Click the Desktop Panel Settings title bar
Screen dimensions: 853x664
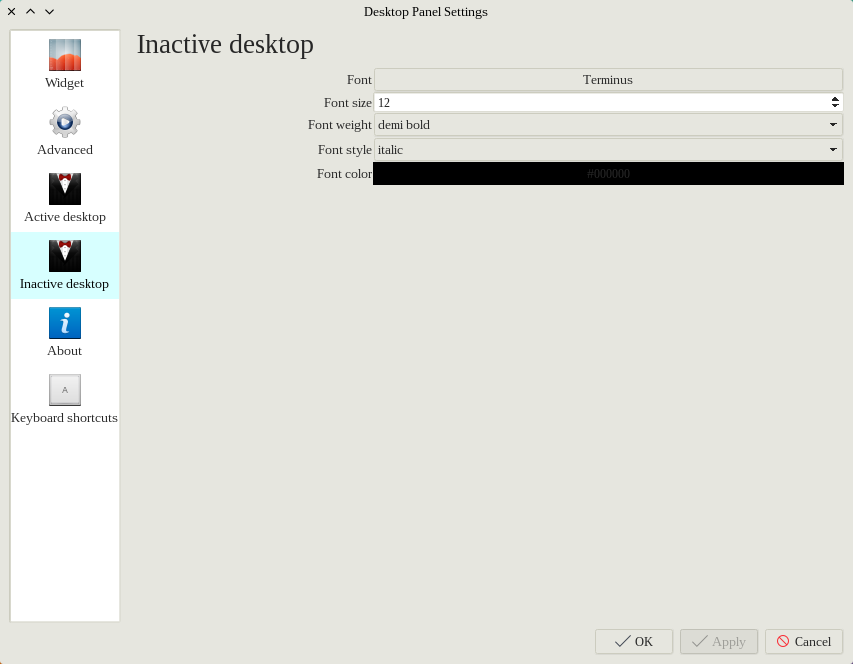point(426,12)
